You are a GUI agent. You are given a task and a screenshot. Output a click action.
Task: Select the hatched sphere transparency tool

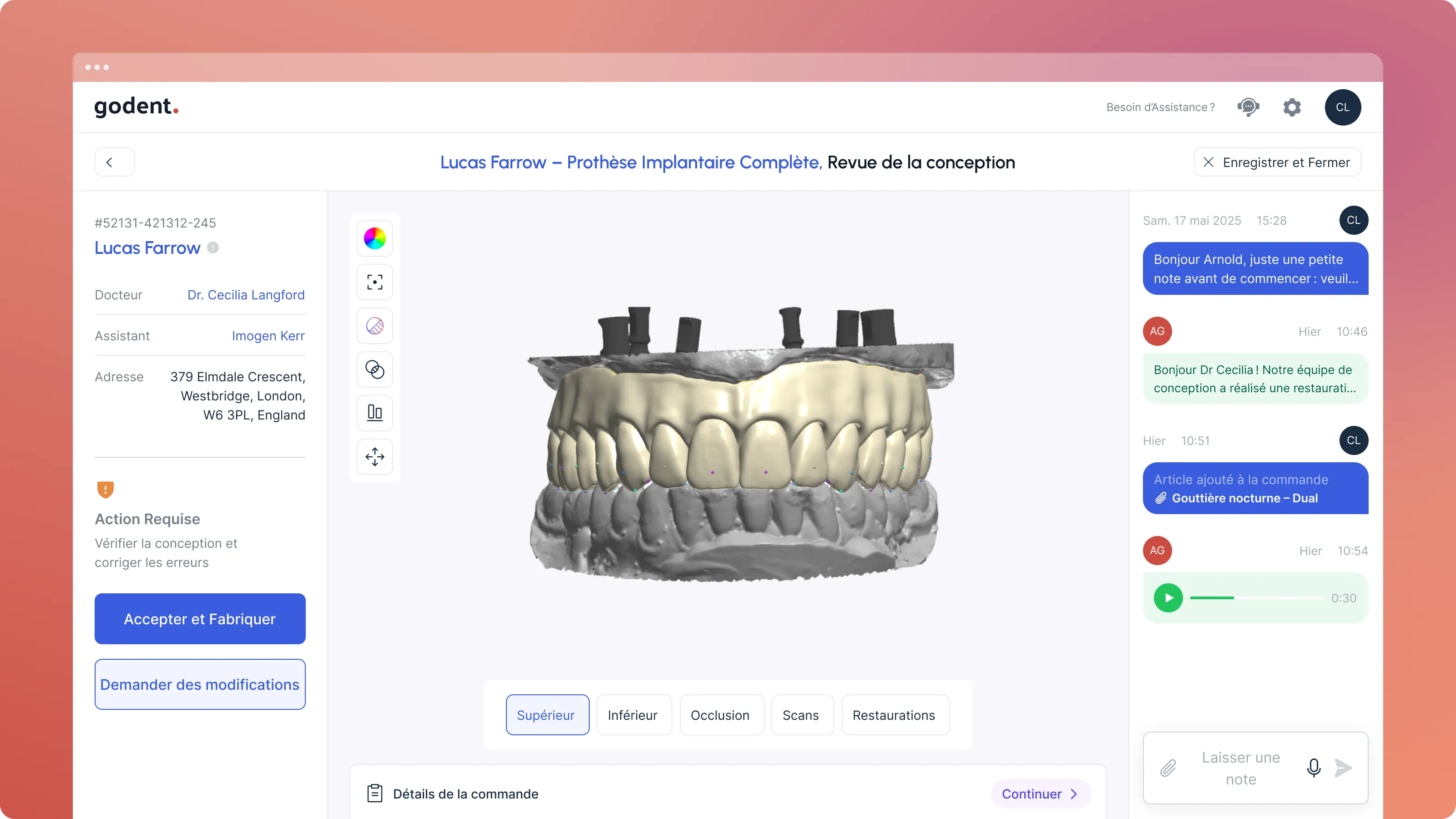pyautogui.click(x=375, y=326)
